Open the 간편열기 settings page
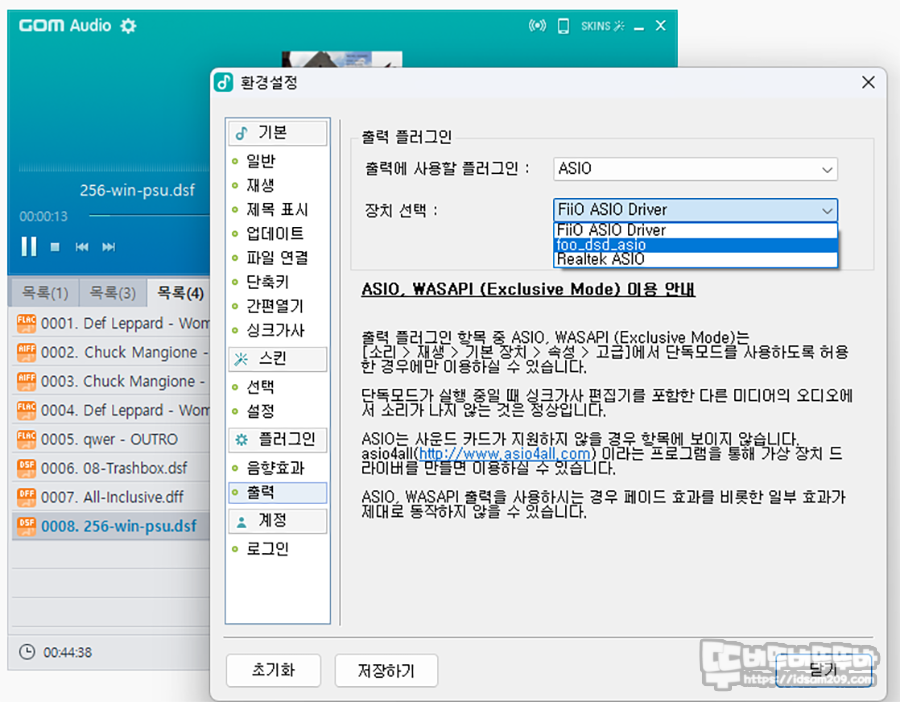The image size is (900, 702). coord(274,306)
